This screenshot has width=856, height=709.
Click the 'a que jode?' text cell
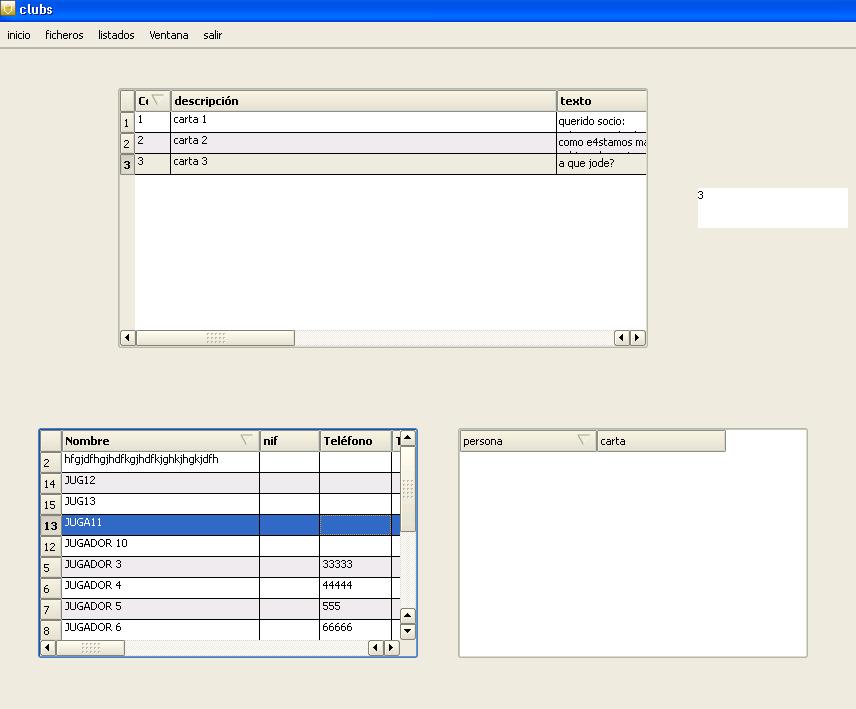(x=602, y=164)
